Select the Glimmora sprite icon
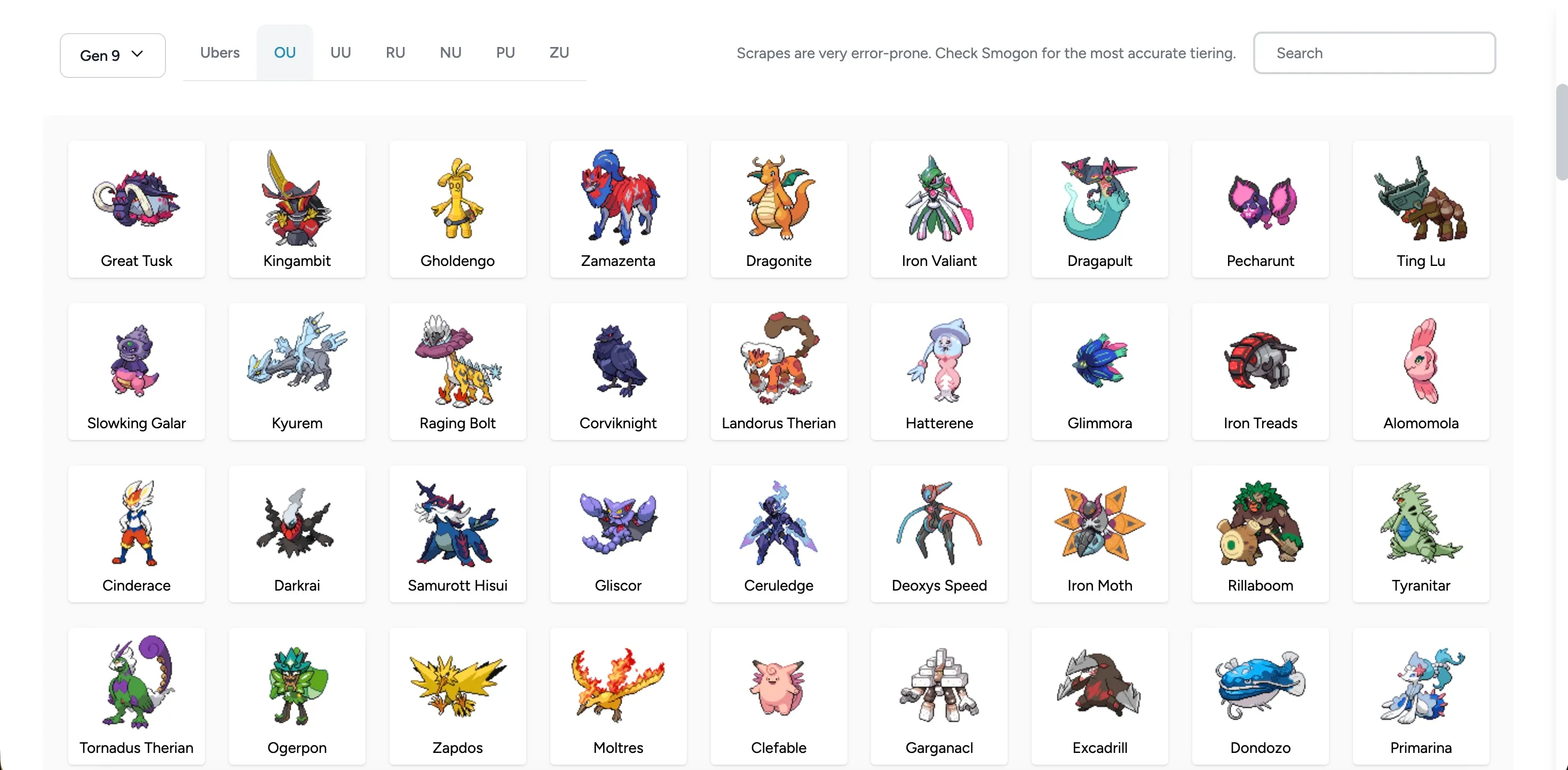1568x770 pixels. point(1099,360)
